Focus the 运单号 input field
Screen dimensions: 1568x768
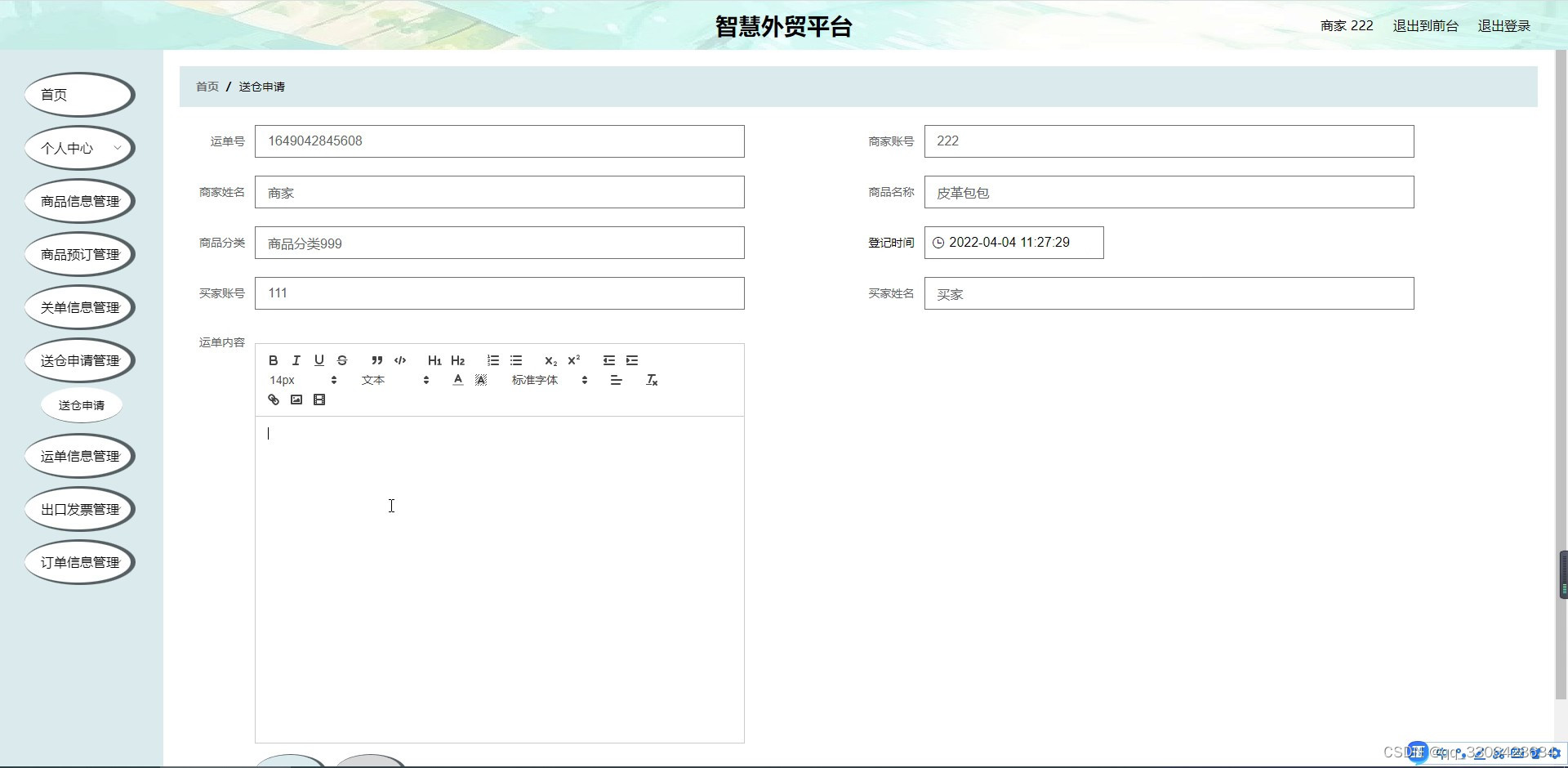click(x=500, y=141)
